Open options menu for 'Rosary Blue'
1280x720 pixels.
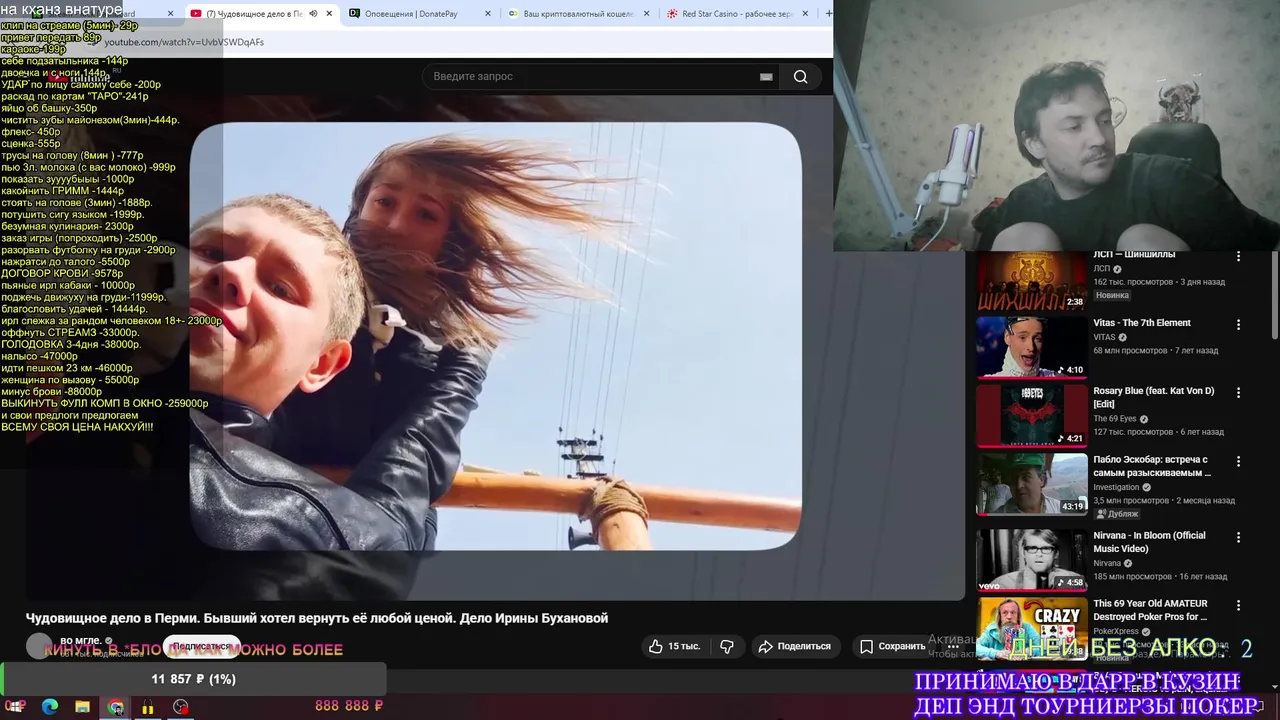point(1238,393)
